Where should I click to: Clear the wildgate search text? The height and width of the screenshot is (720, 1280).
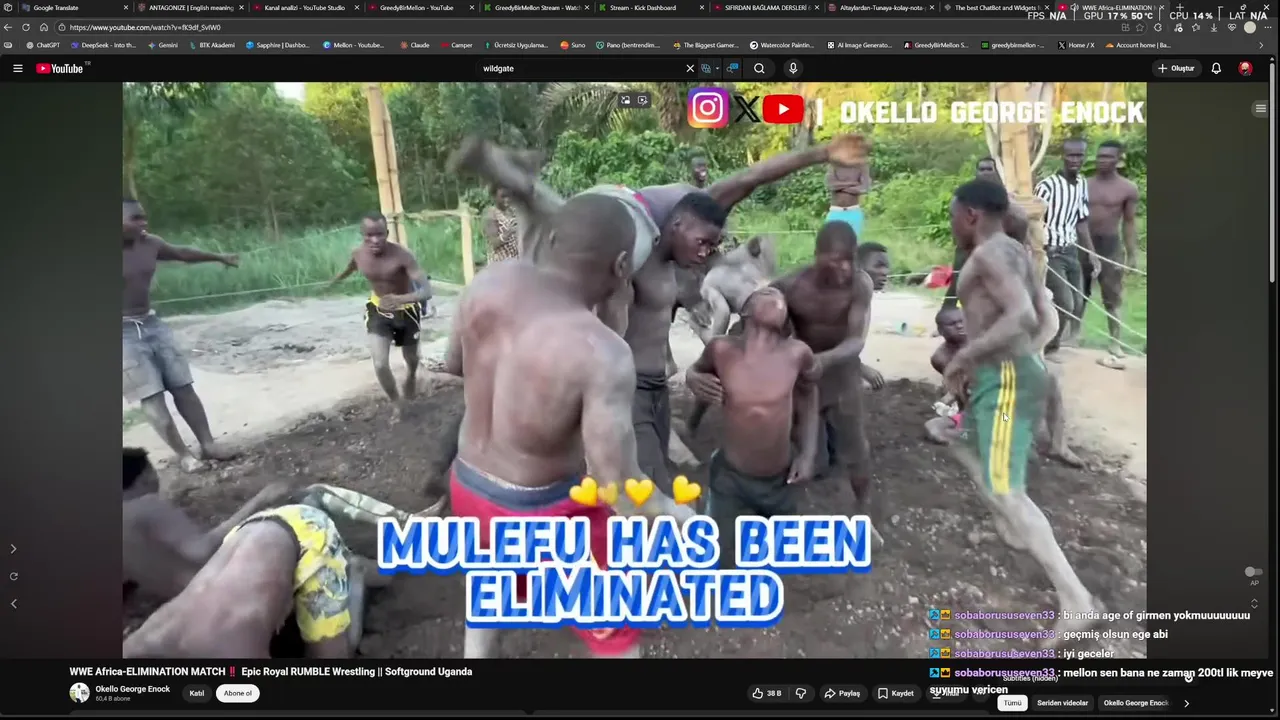[x=689, y=68]
